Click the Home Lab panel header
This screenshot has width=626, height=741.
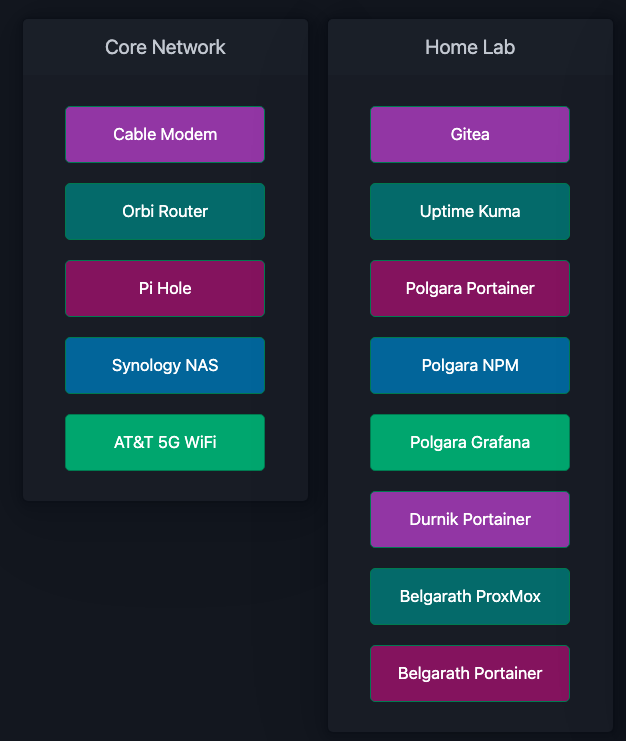(470, 47)
